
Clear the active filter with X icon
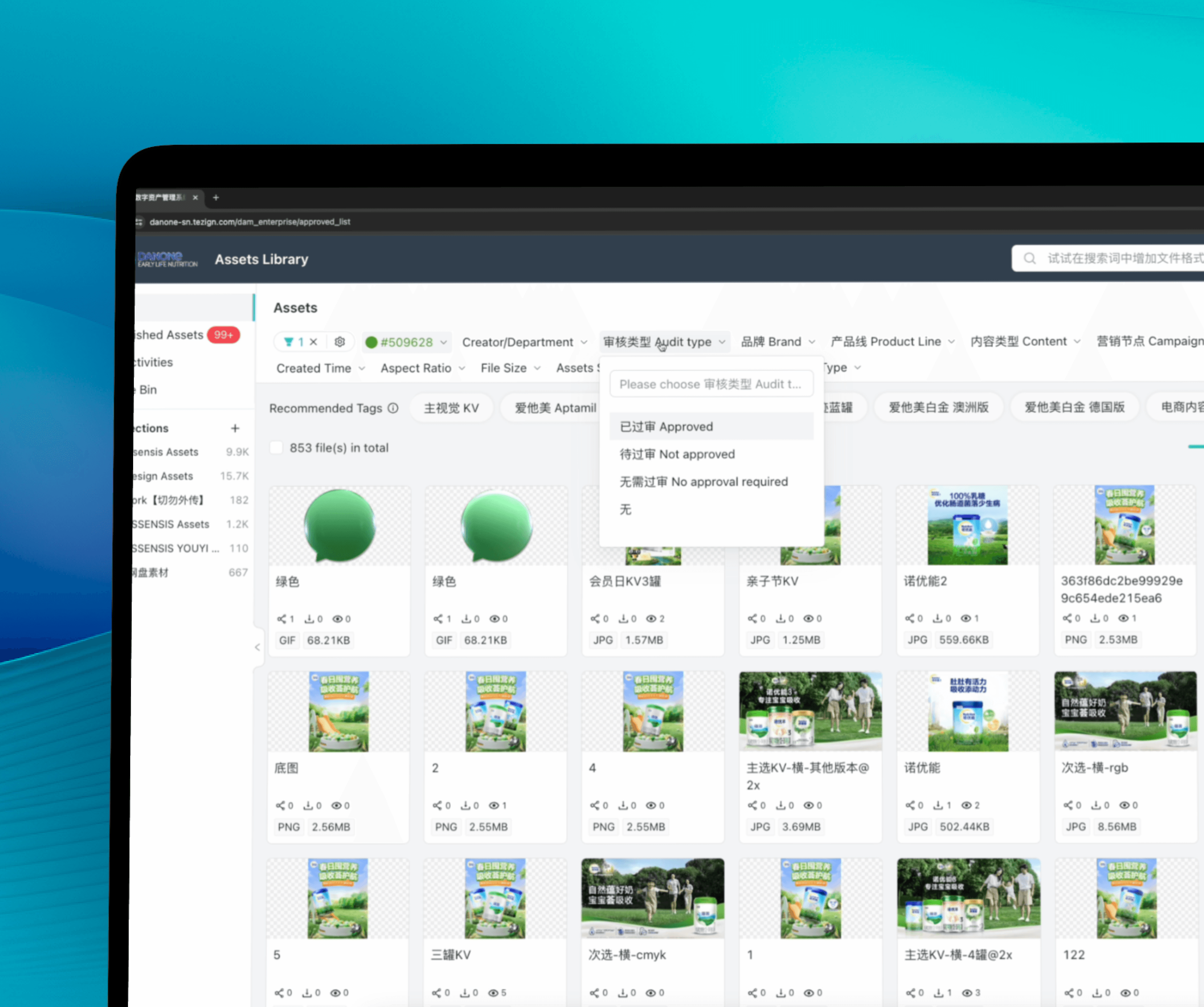tap(314, 342)
